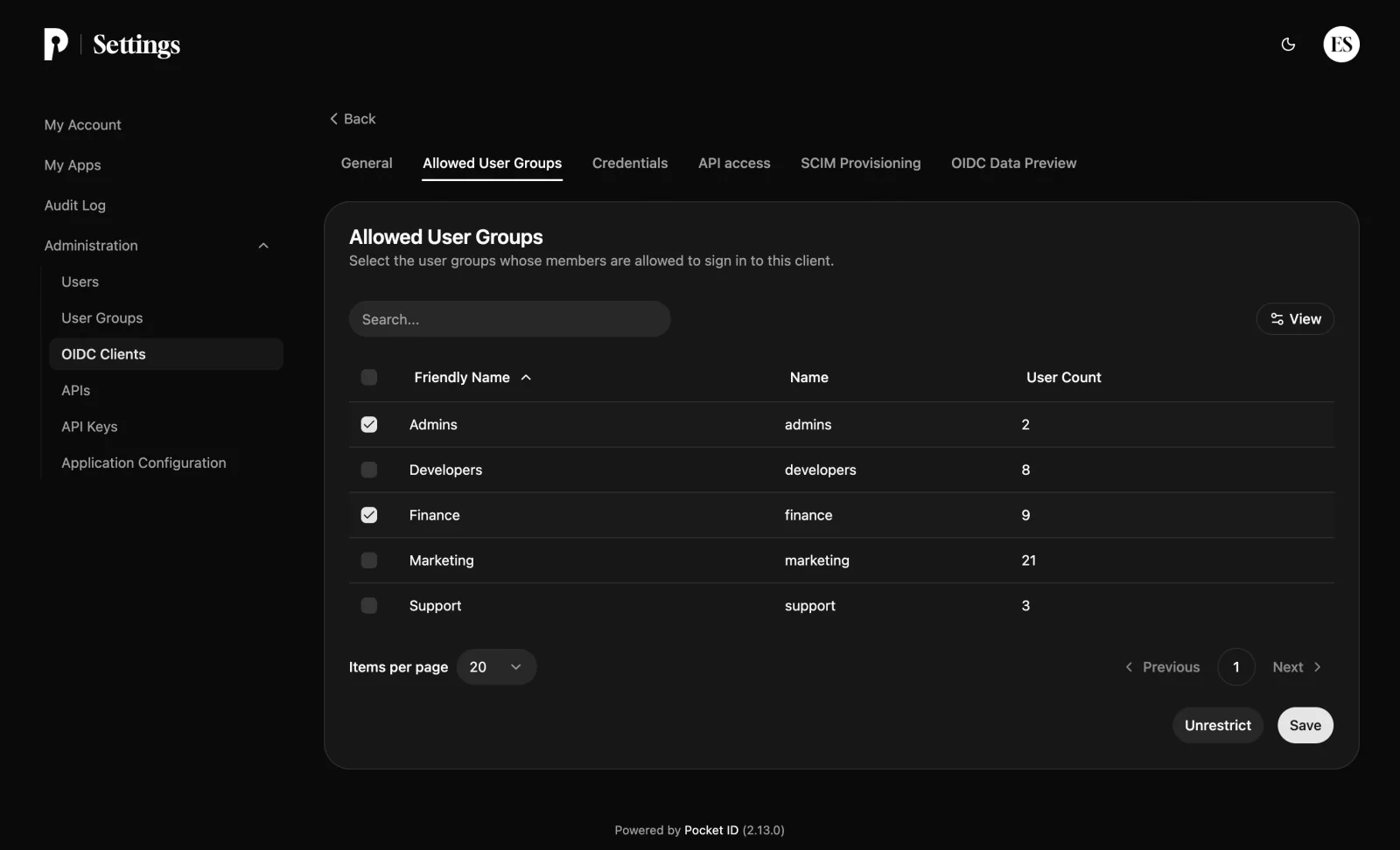Viewport: 1400px width, 850px height.
Task: Click the Back link
Action: 353,119
